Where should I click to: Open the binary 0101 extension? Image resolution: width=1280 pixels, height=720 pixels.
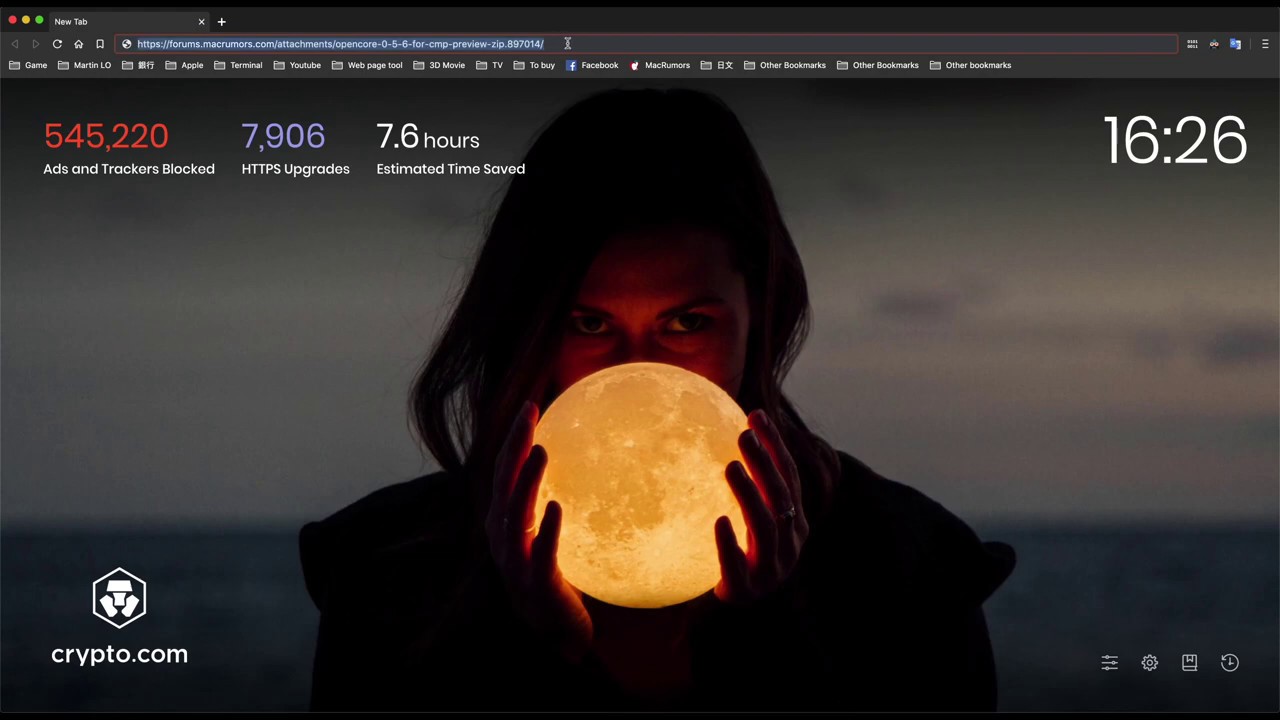1192,44
